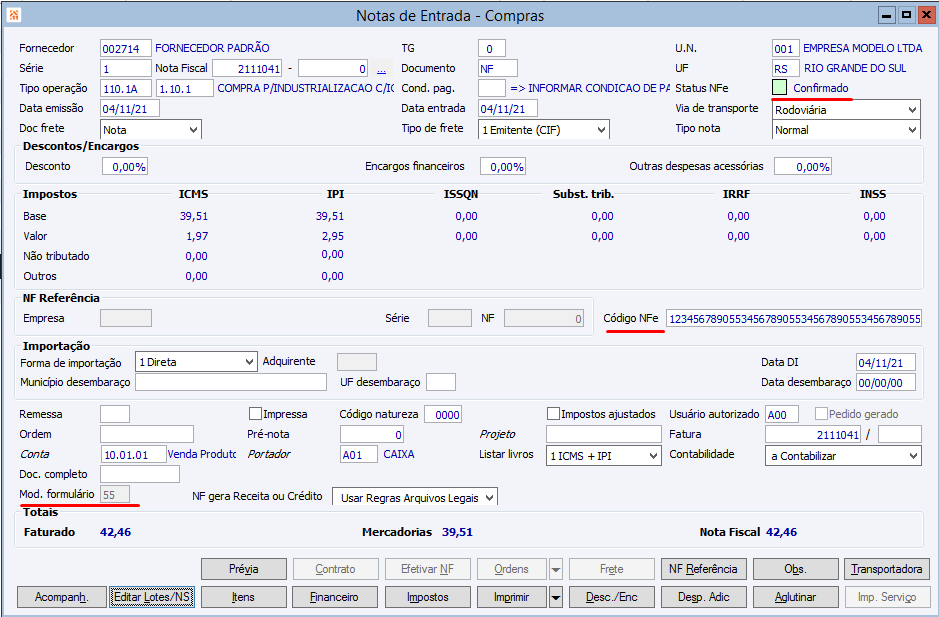Click the application icon in title bar

(x=14, y=15)
